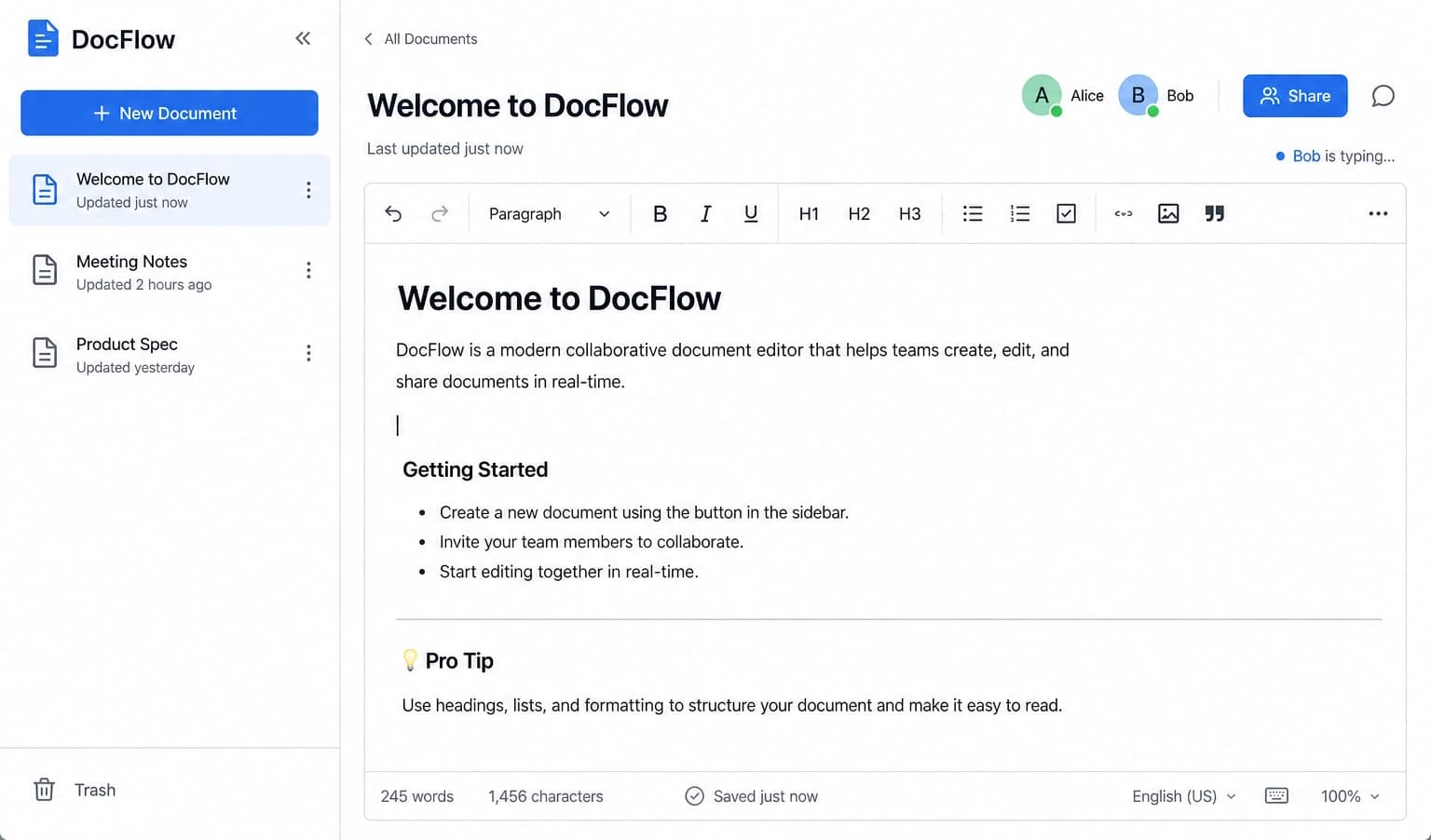Screen dimensions: 1431x840
Task: Insert a numbered list
Action: [1020, 213]
